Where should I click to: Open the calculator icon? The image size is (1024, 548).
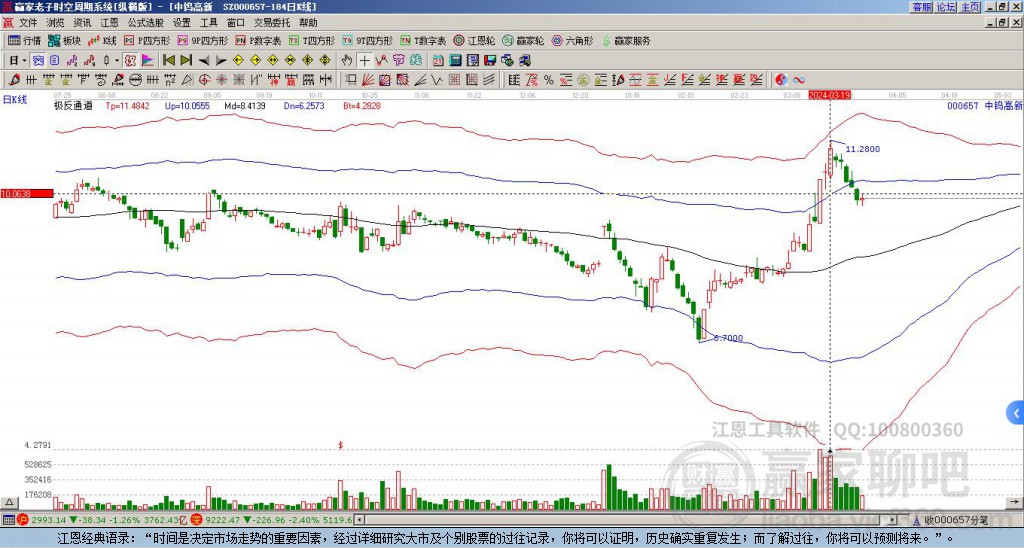pos(456,61)
